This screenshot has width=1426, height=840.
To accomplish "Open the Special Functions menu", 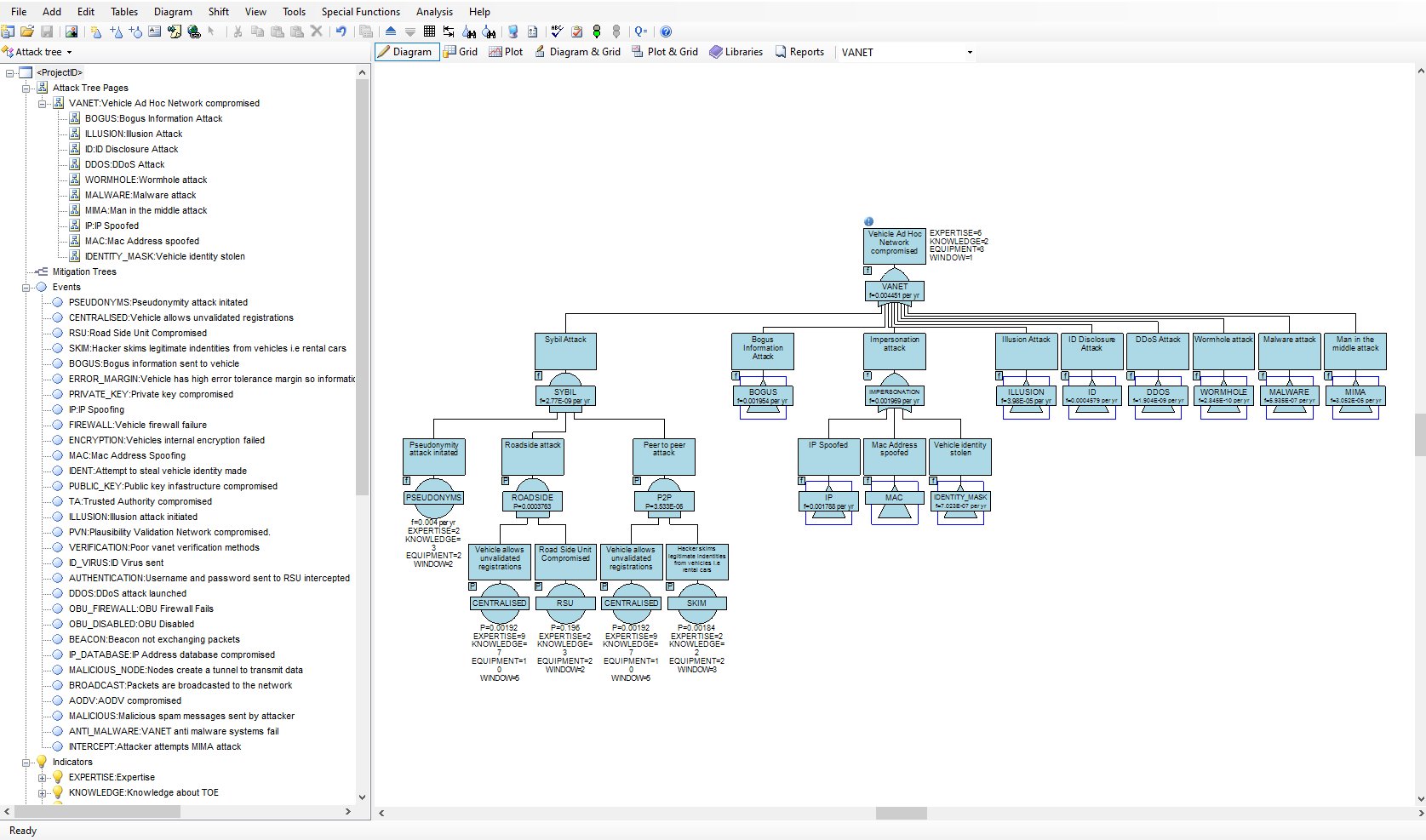I will pos(360,12).
